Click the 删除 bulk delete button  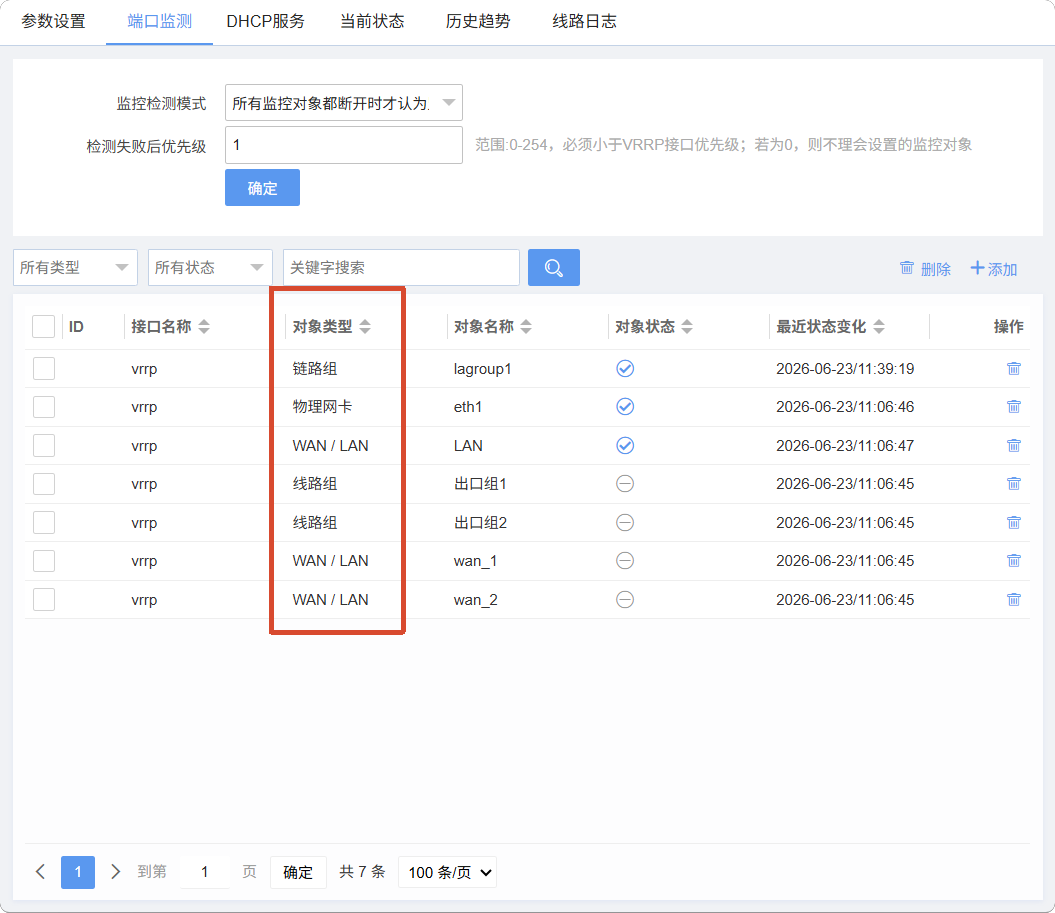pos(925,269)
